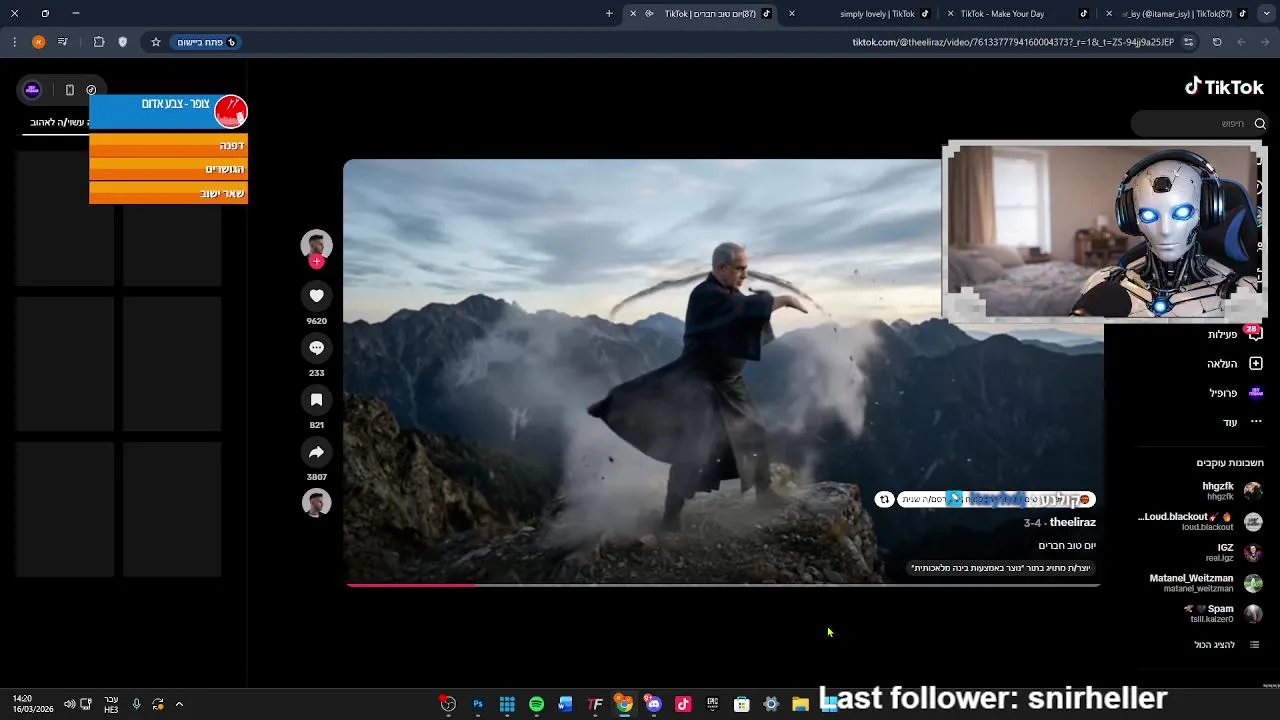The width and height of the screenshot is (1280, 720).
Task: Click the Brave shield icon in toolbar
Action: tap(123, 42)
